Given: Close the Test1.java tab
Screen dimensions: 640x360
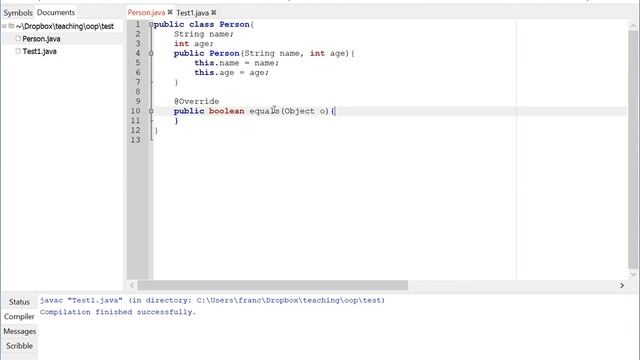Looking at the screenshot, I should pyautogui.click(x=214, y=13).
